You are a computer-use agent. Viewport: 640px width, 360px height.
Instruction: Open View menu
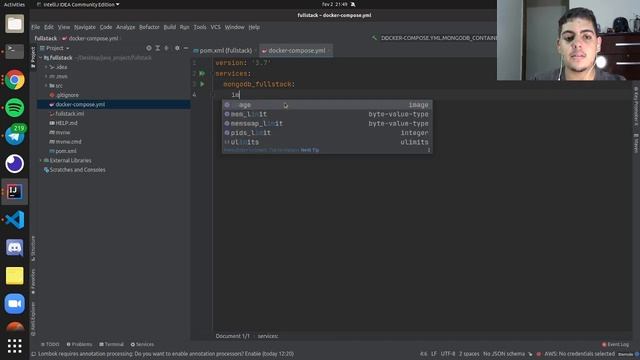[x=64, y=27]
